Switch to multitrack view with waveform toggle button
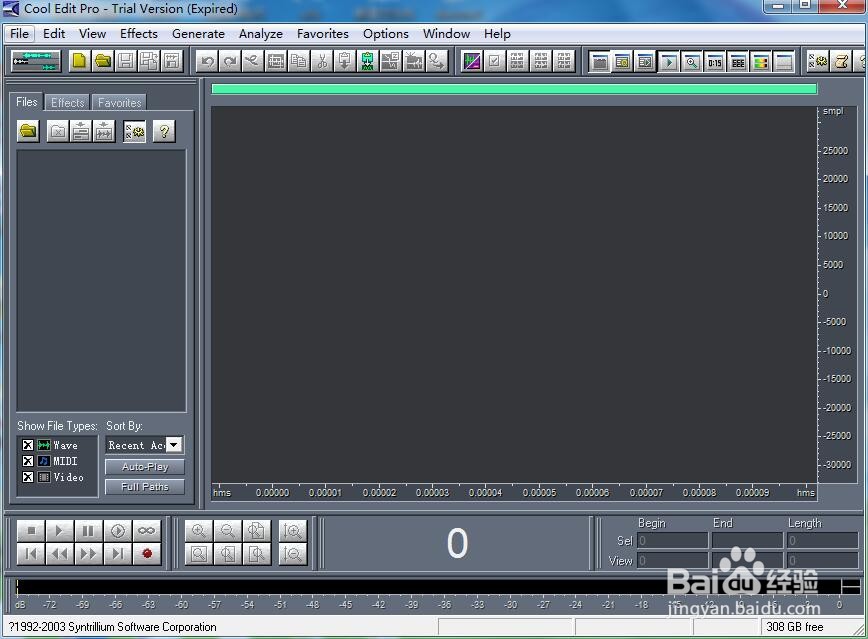Screen dimensions: 868x639 36,61
